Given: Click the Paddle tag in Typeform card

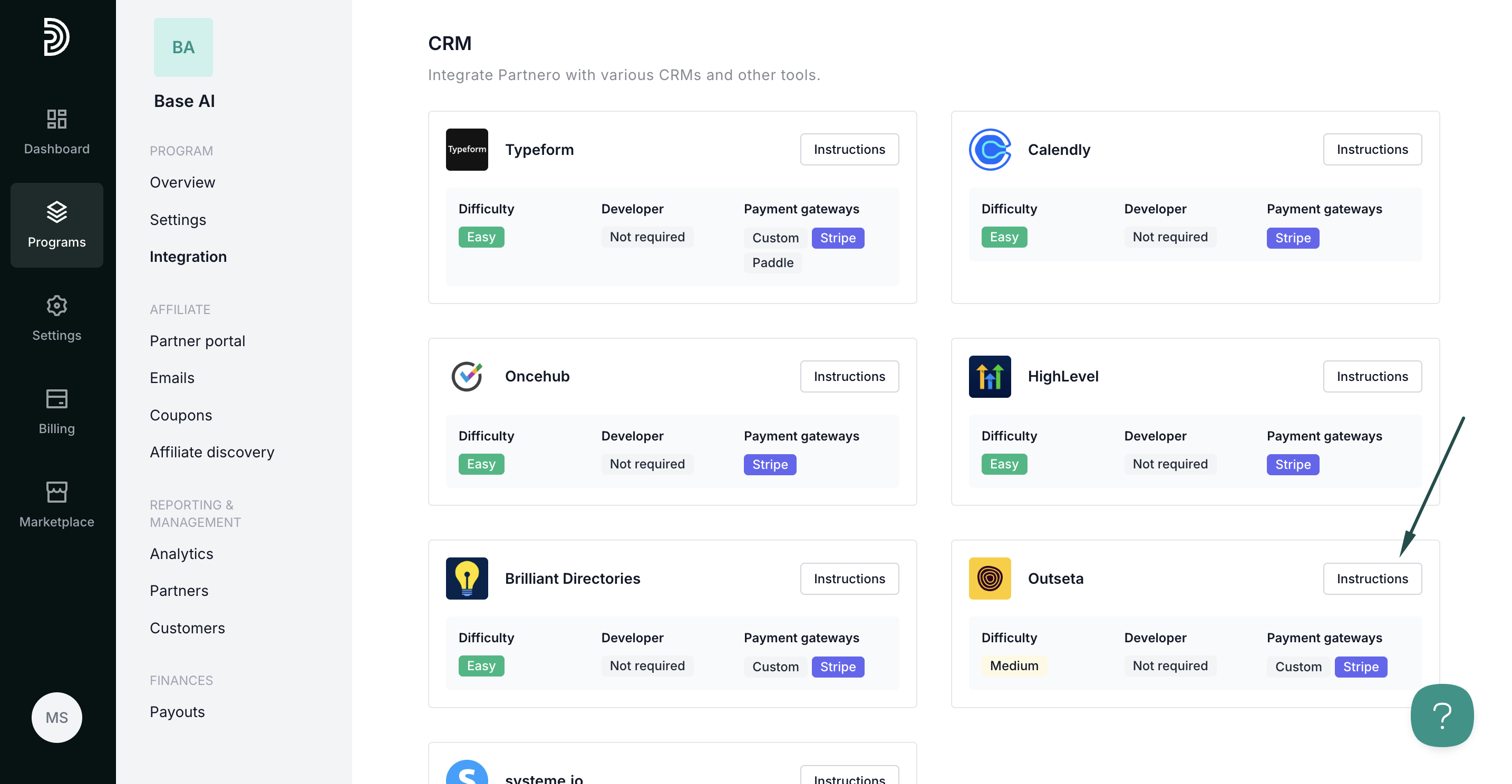Looking at the screenshot, I should pyautogui.click(x=772, y=263).
